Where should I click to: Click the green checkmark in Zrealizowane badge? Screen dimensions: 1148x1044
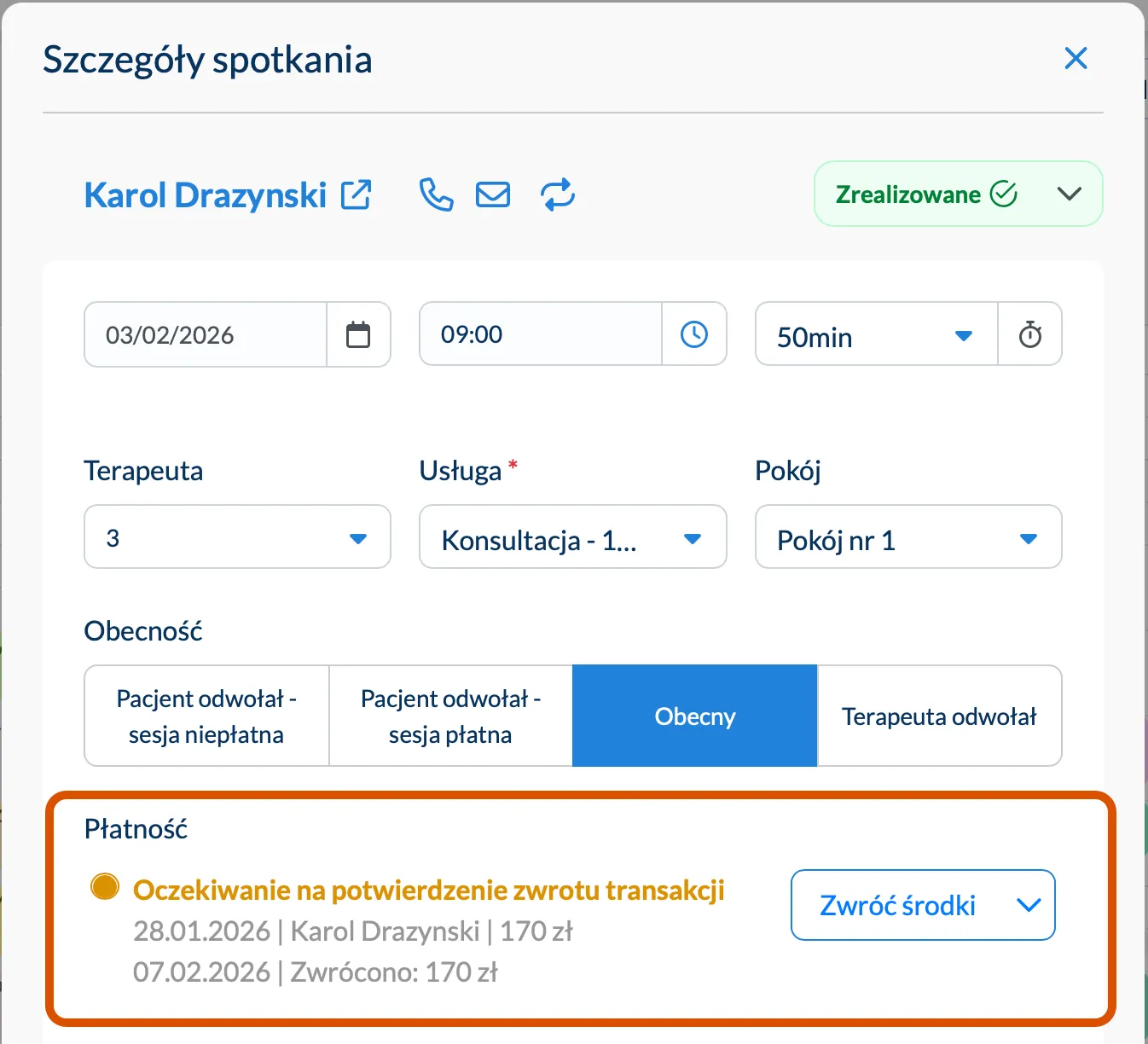pos(1006,194)
